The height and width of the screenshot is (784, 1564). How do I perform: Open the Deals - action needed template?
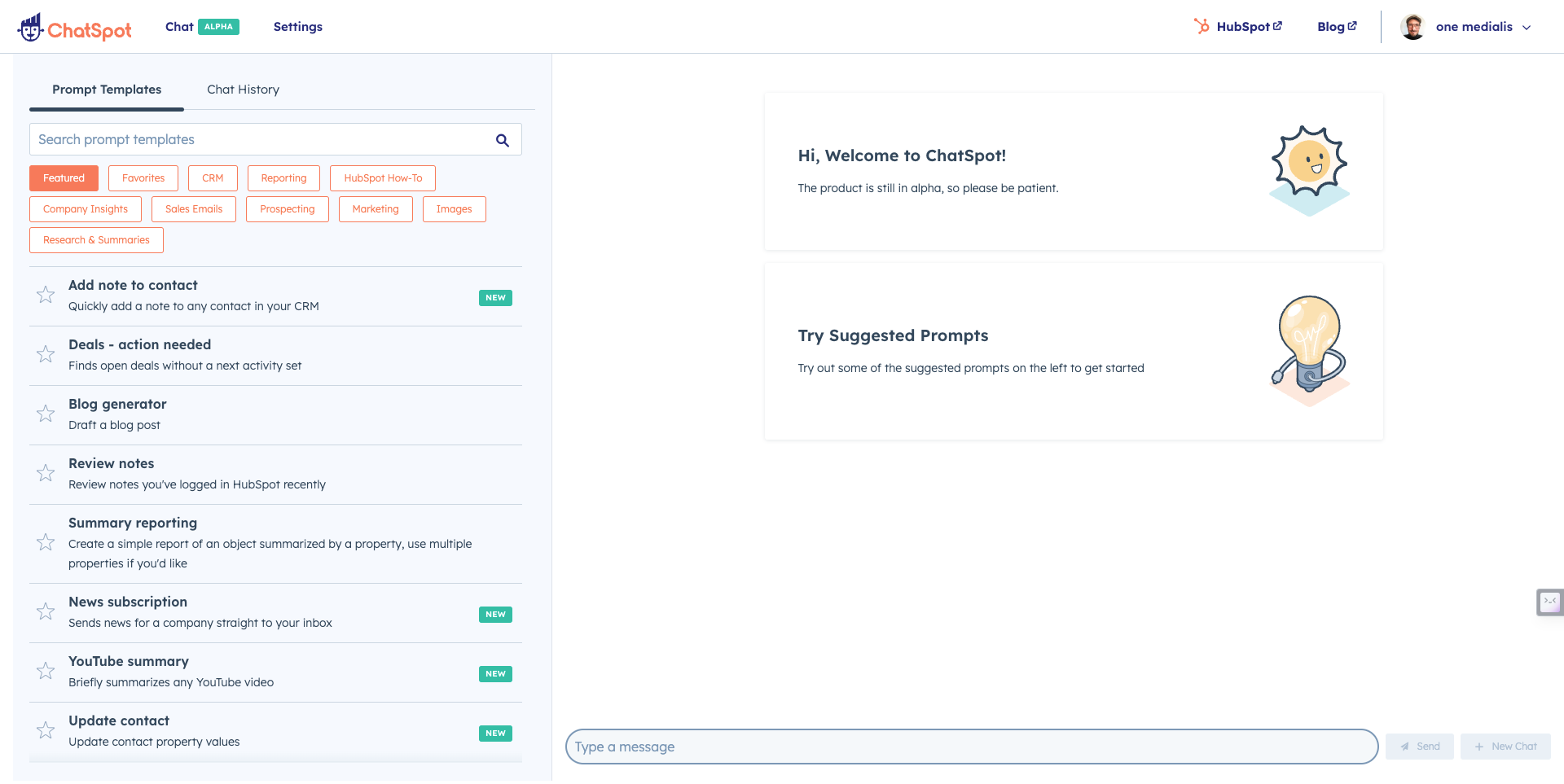coord(275,356)
